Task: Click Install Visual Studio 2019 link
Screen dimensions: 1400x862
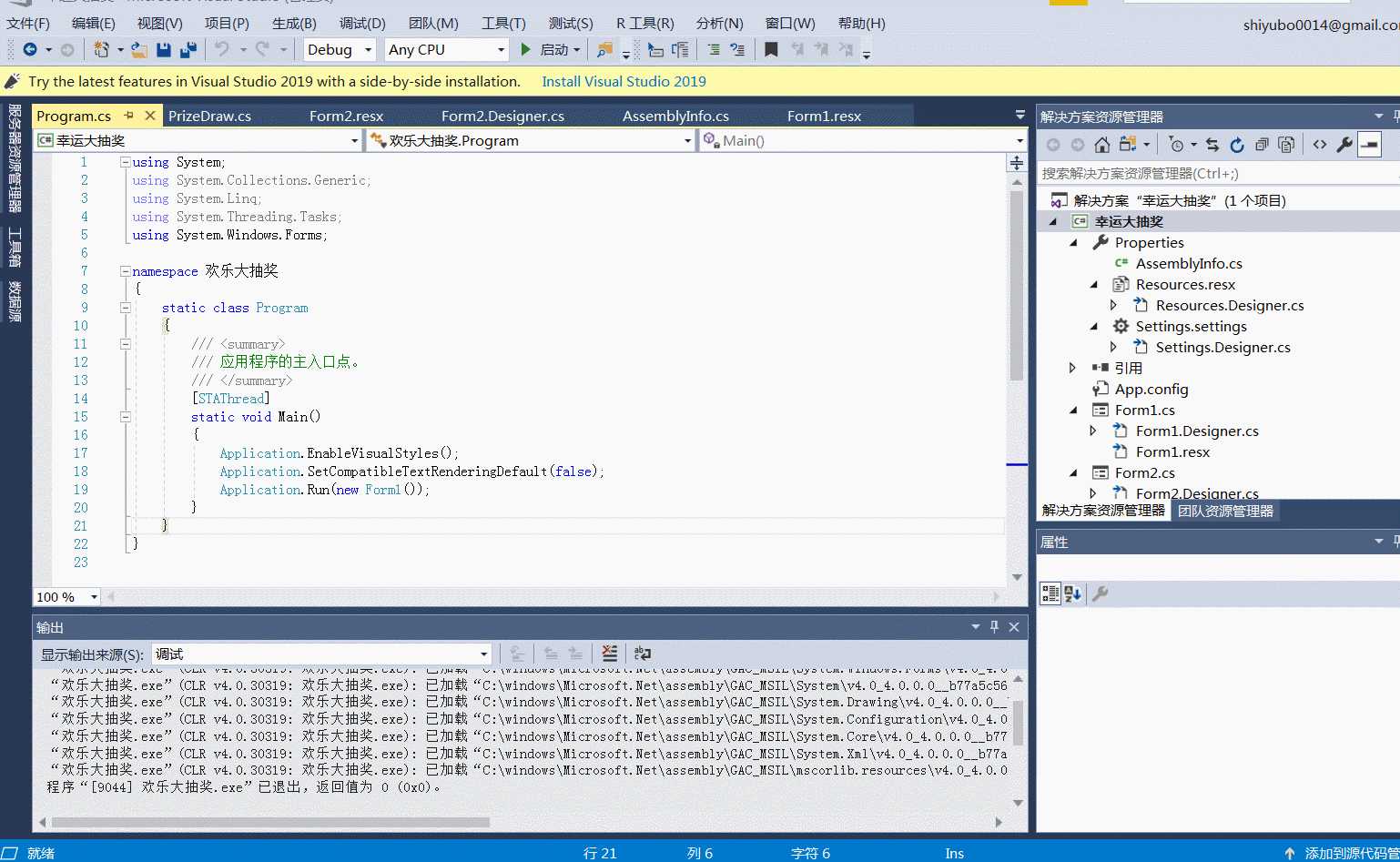Action: (624, 82)
